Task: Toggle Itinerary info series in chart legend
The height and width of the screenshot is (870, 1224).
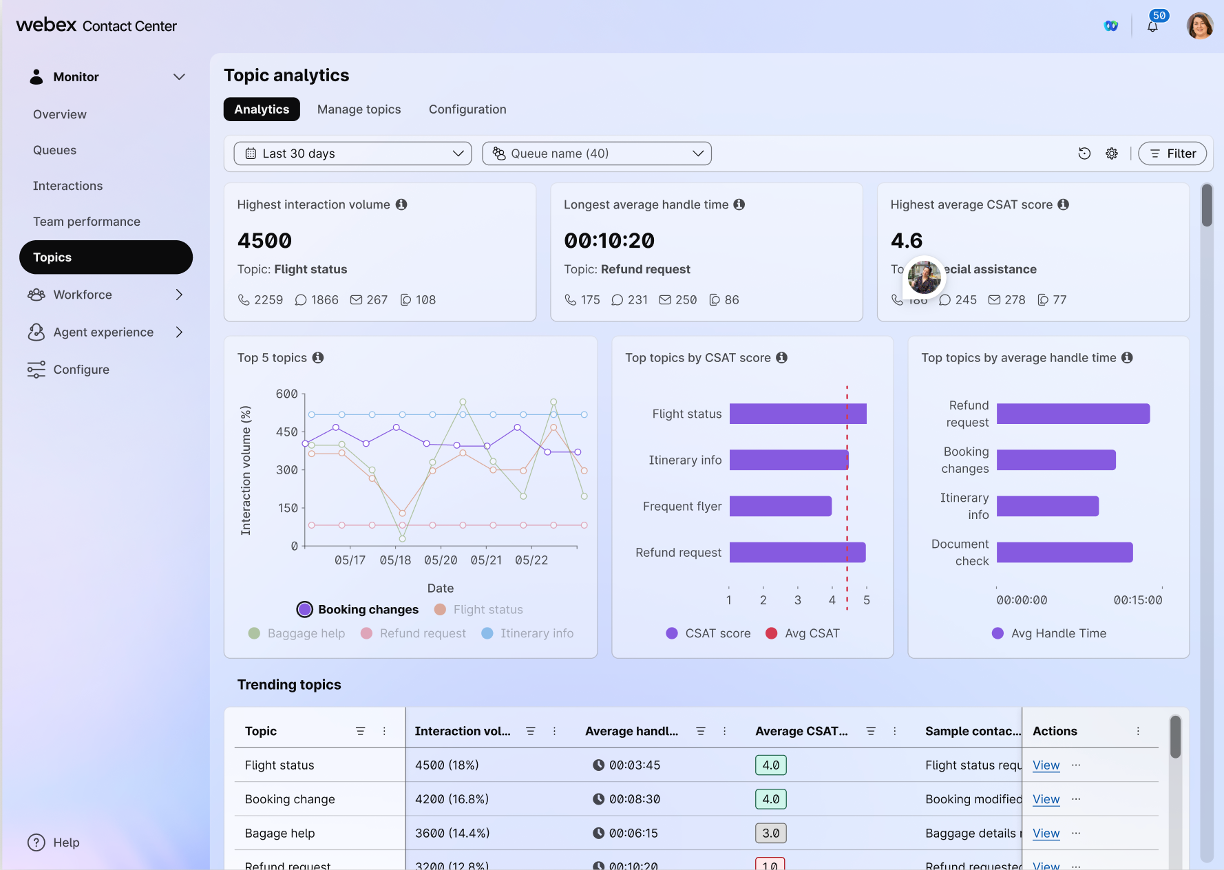Action: click(x=527, y=634)
